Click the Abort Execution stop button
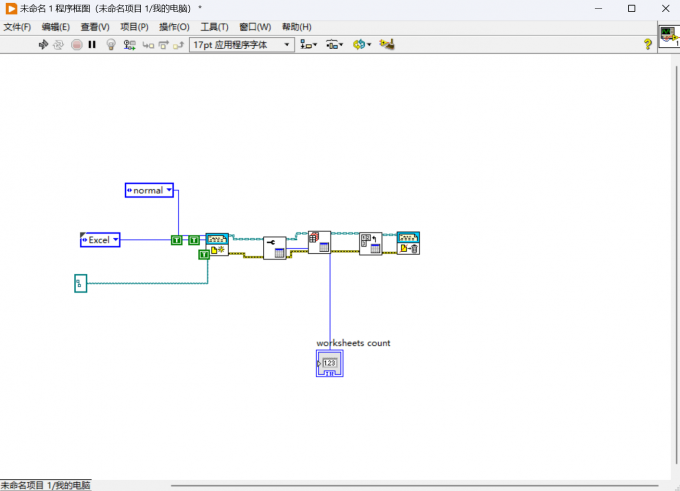The width and height of the screenshot is (680, 491). pyautogui.click(x=77, y=44)
